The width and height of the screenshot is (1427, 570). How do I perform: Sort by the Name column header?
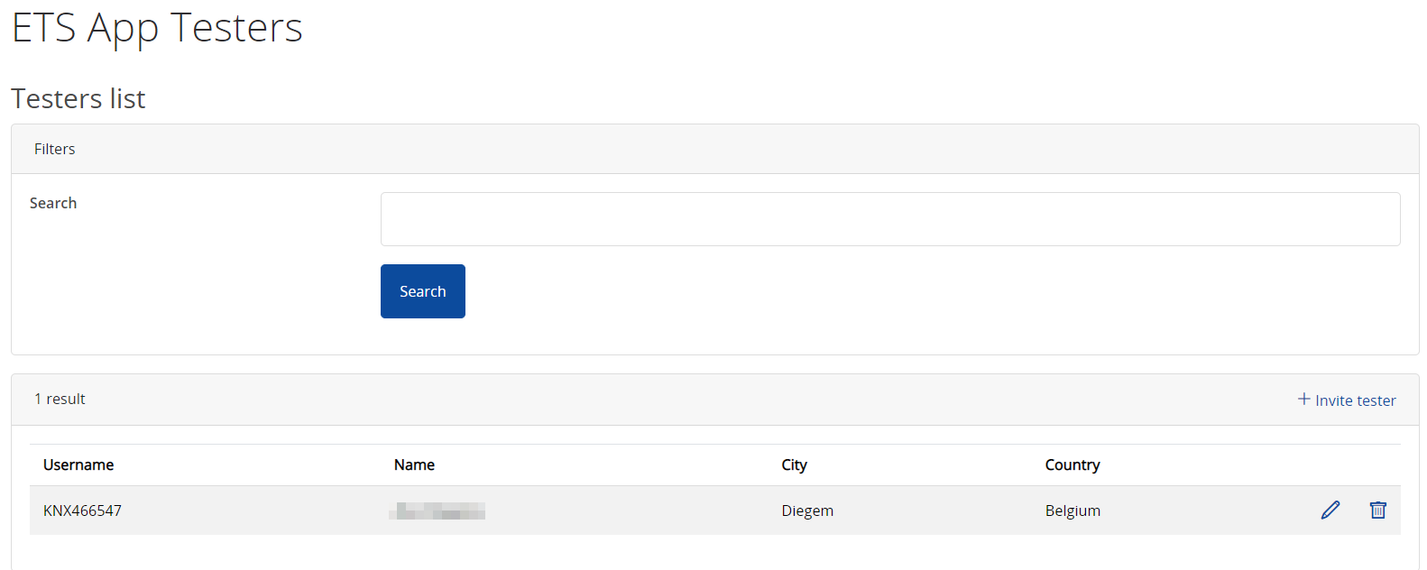(414, 465)
